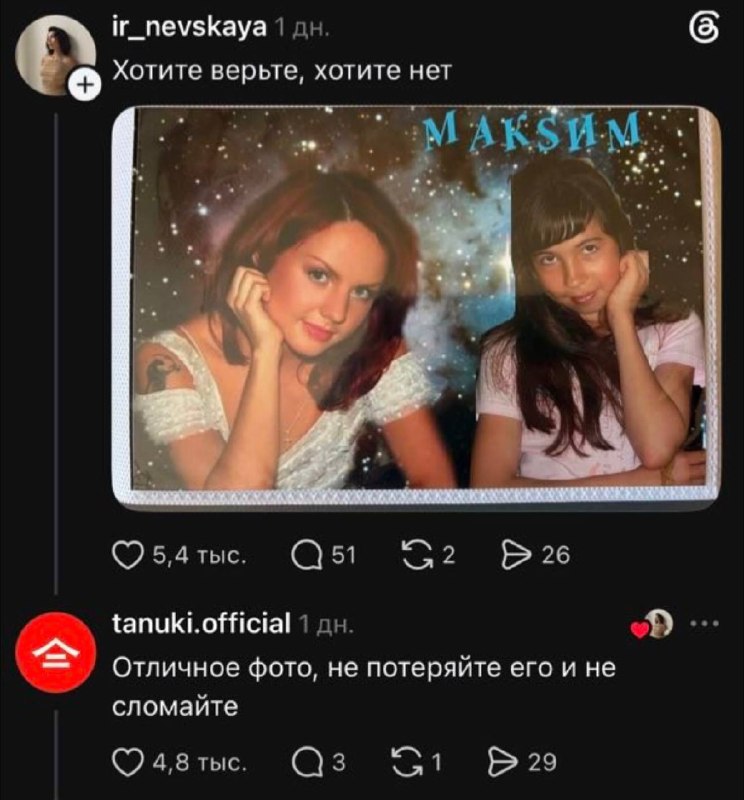Open comments on the ir_nevskaya post

(306, 555)
